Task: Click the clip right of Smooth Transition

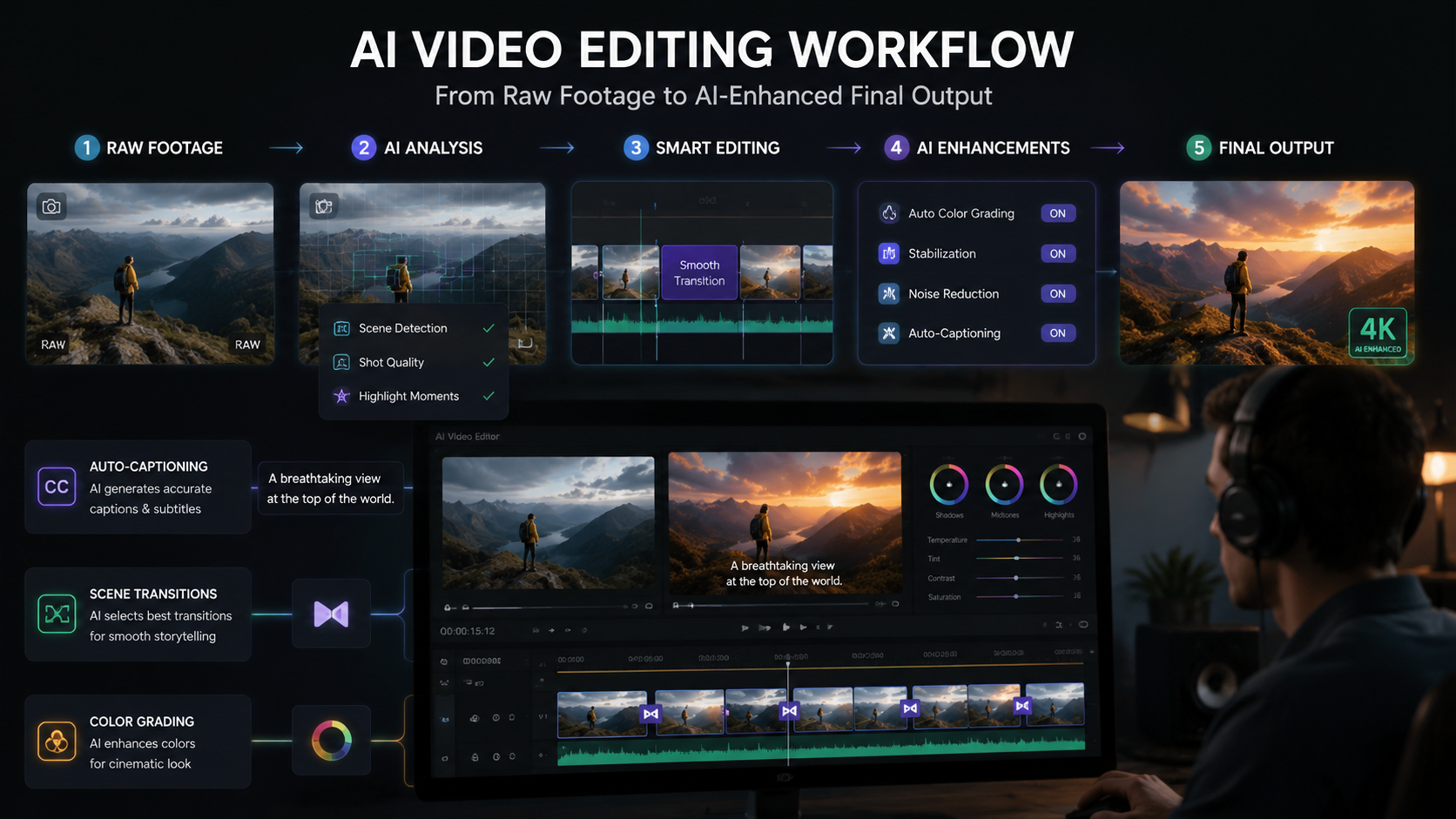Action: pyautogui.click(x=770, y=272)
